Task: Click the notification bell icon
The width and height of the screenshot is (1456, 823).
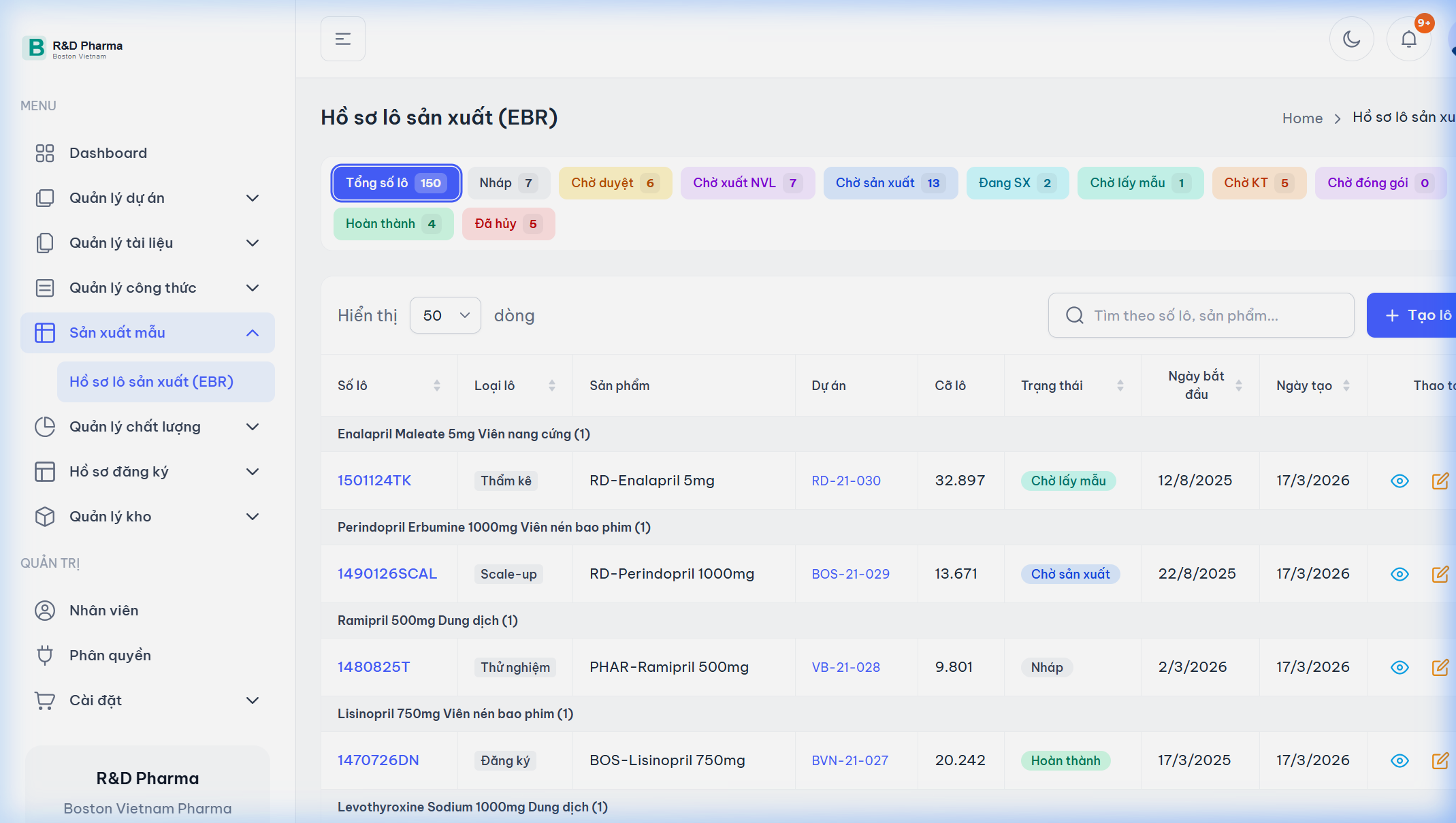Action: (x=1408, y=39)
